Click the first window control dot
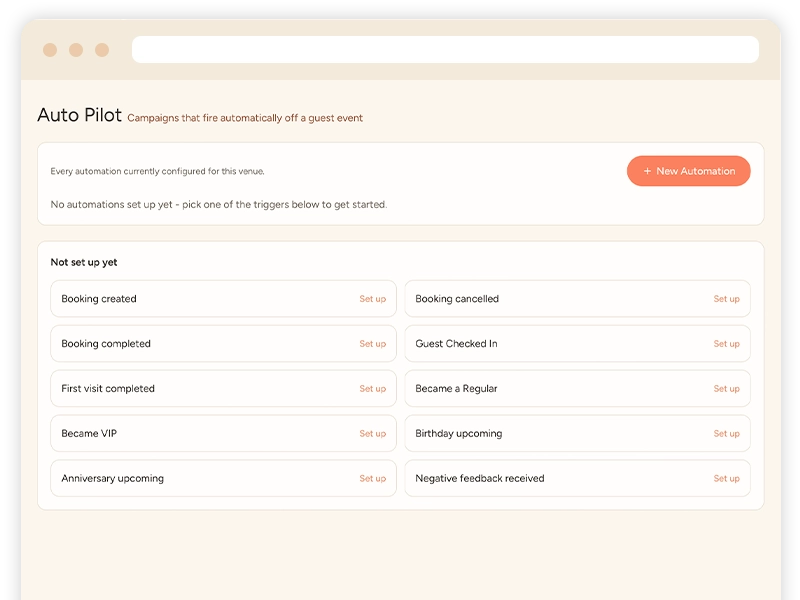 (50, 50)
